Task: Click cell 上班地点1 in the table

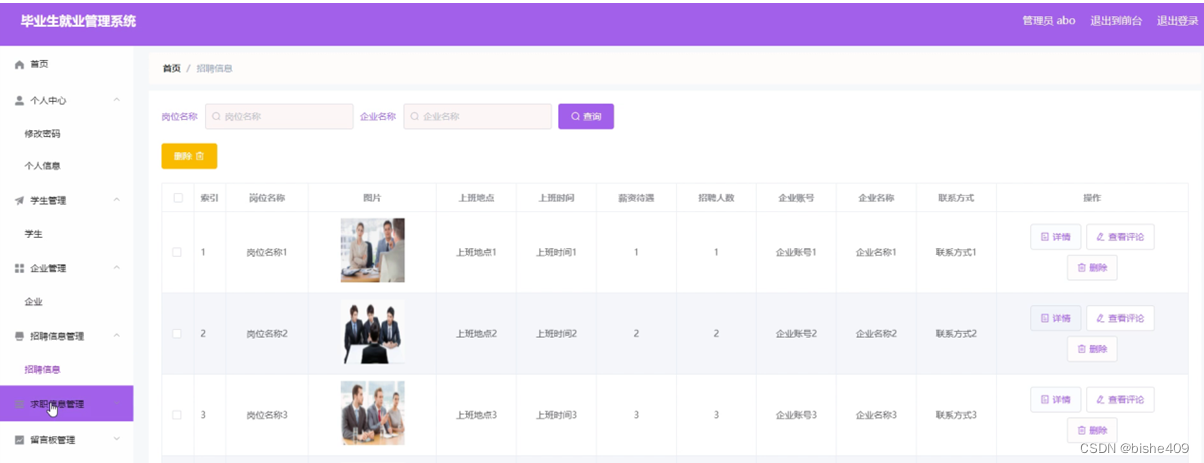Action: (x=476, y=252)
